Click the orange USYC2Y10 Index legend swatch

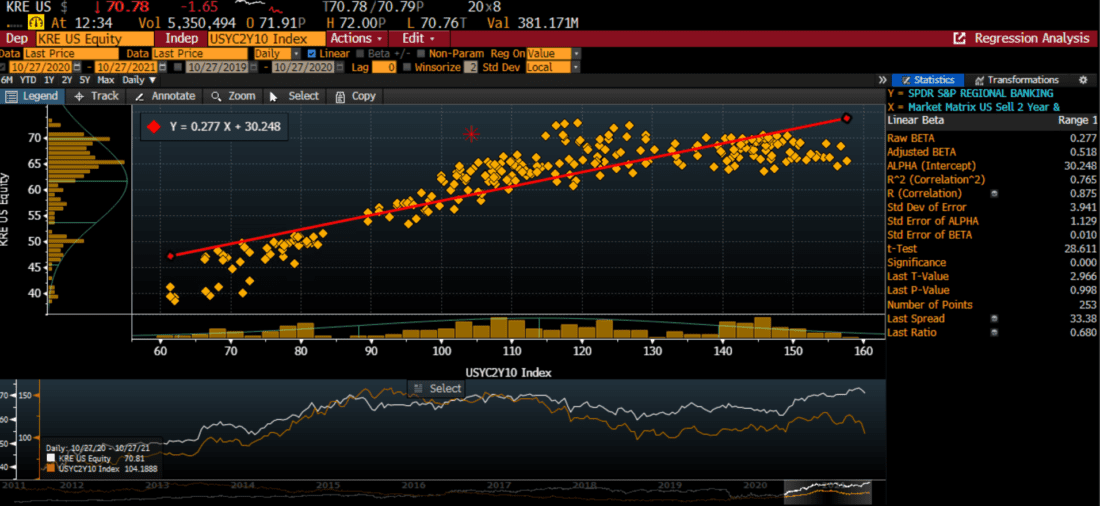point(50,469)
